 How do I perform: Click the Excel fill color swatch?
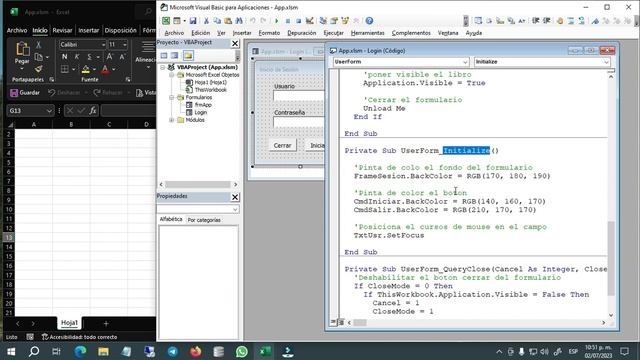click(86, 69)
